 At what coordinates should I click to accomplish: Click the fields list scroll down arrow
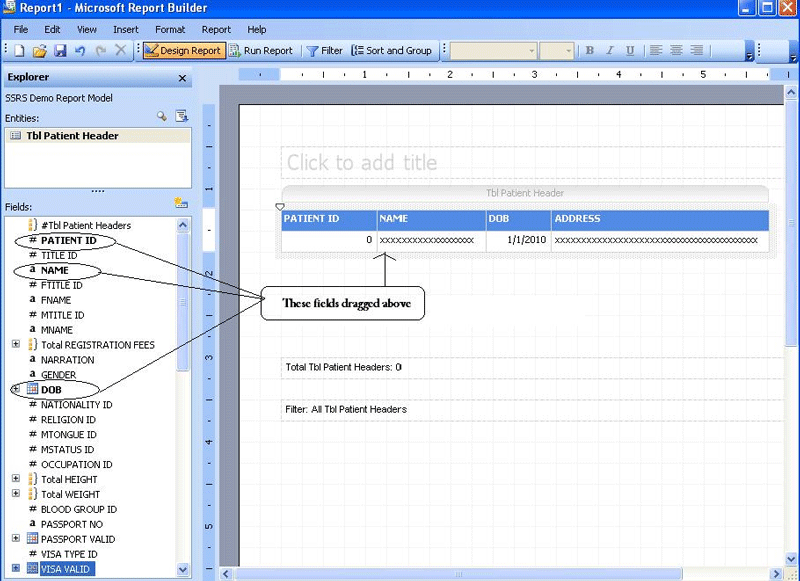[183, 569]
